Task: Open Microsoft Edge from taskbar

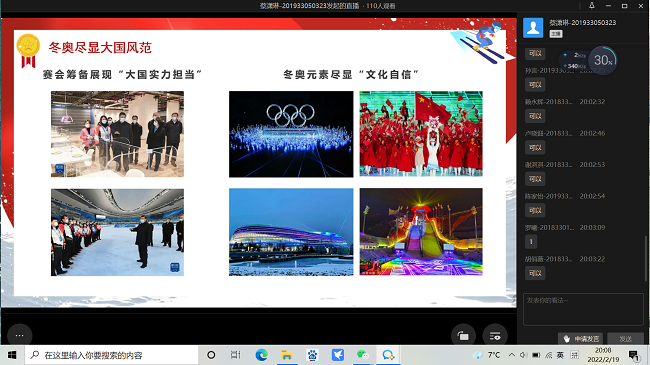Action: coord(261,355)
